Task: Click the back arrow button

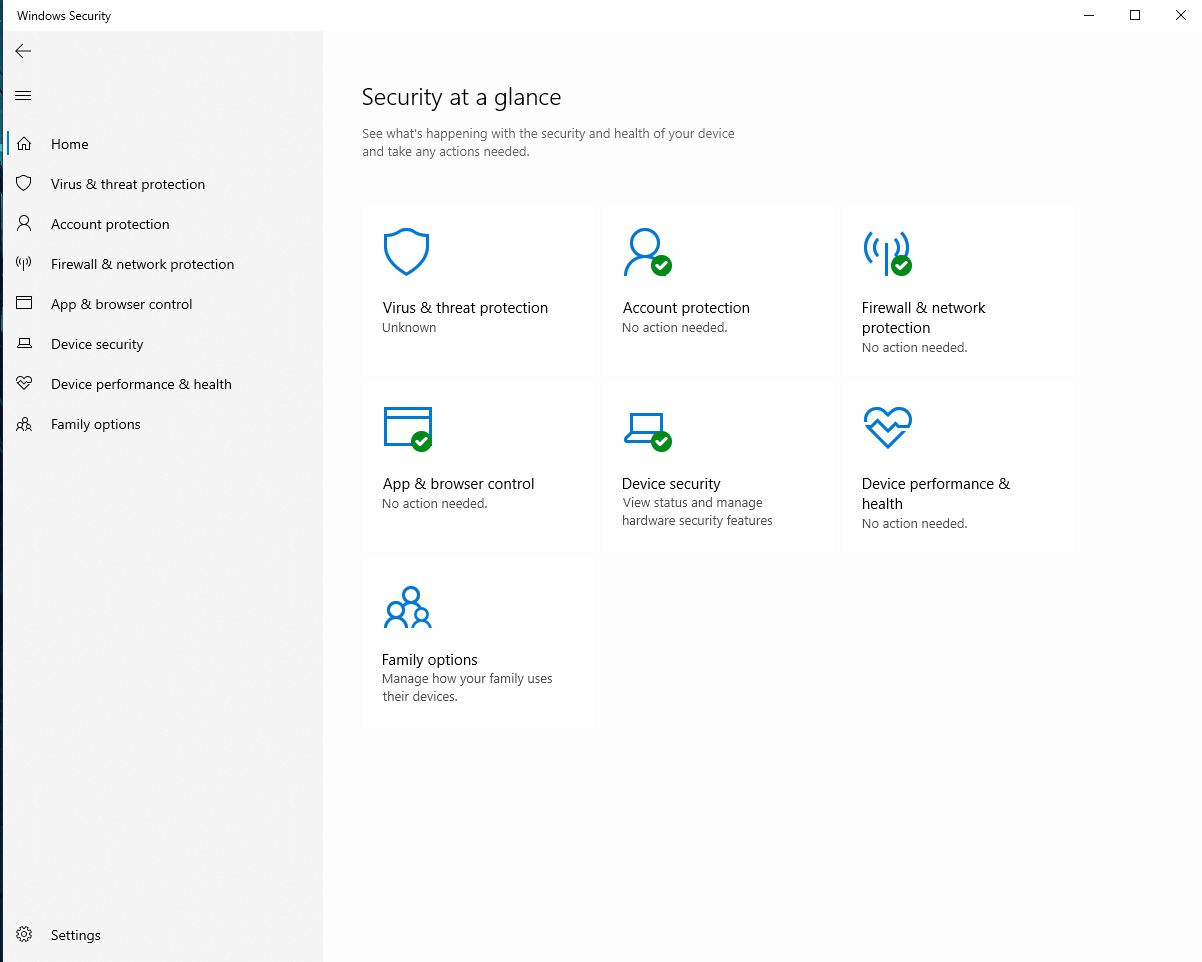Action: 24,51
